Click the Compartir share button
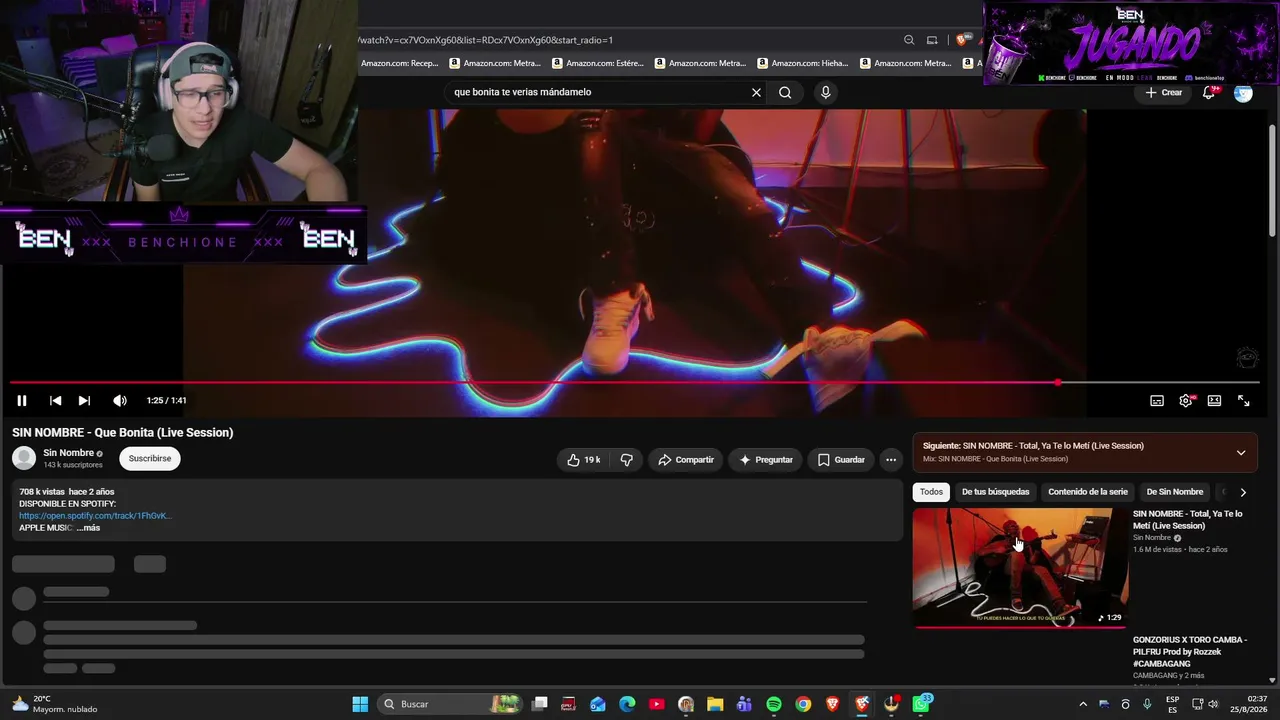 (686, 460)
